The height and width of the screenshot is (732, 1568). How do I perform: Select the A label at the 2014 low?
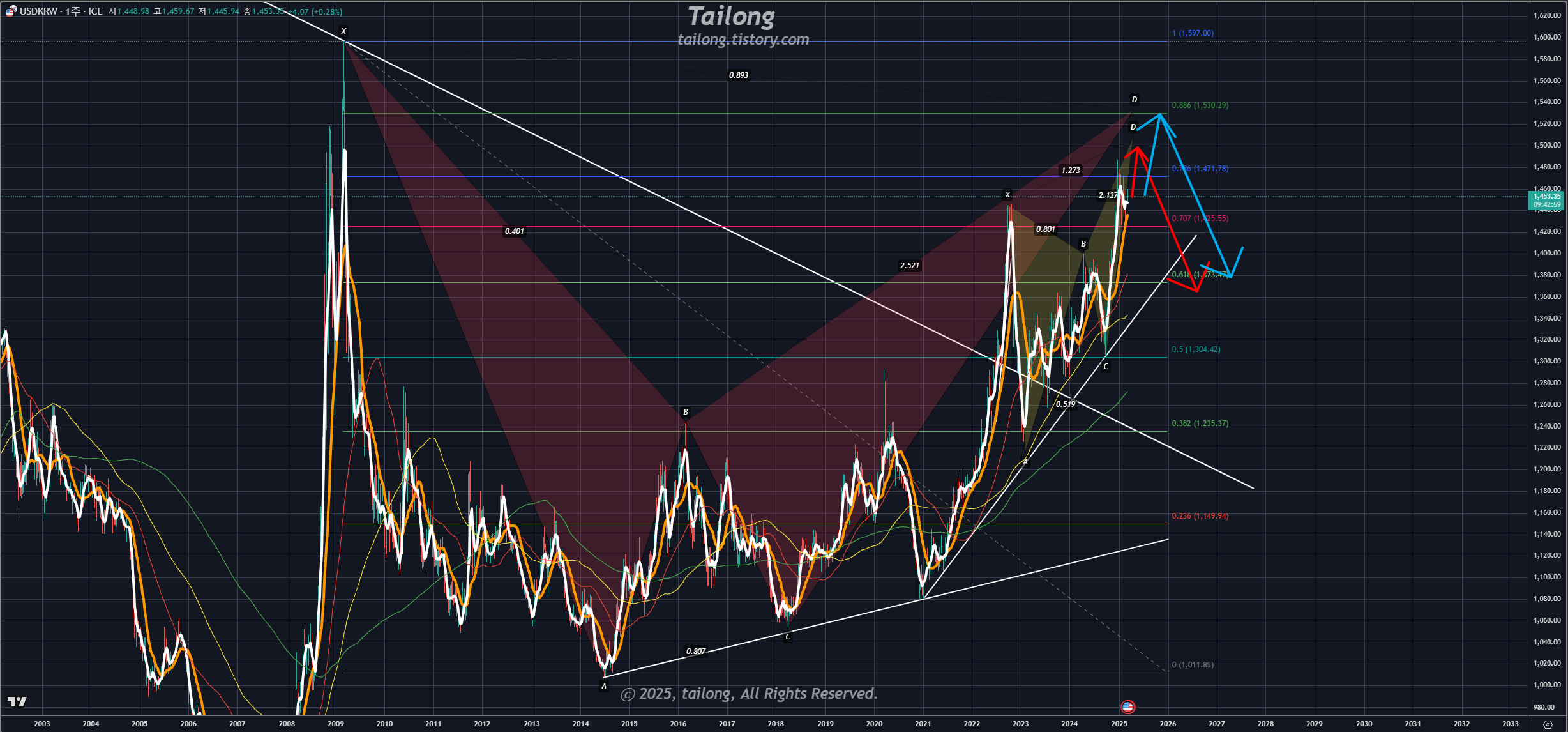pos(604,686)
